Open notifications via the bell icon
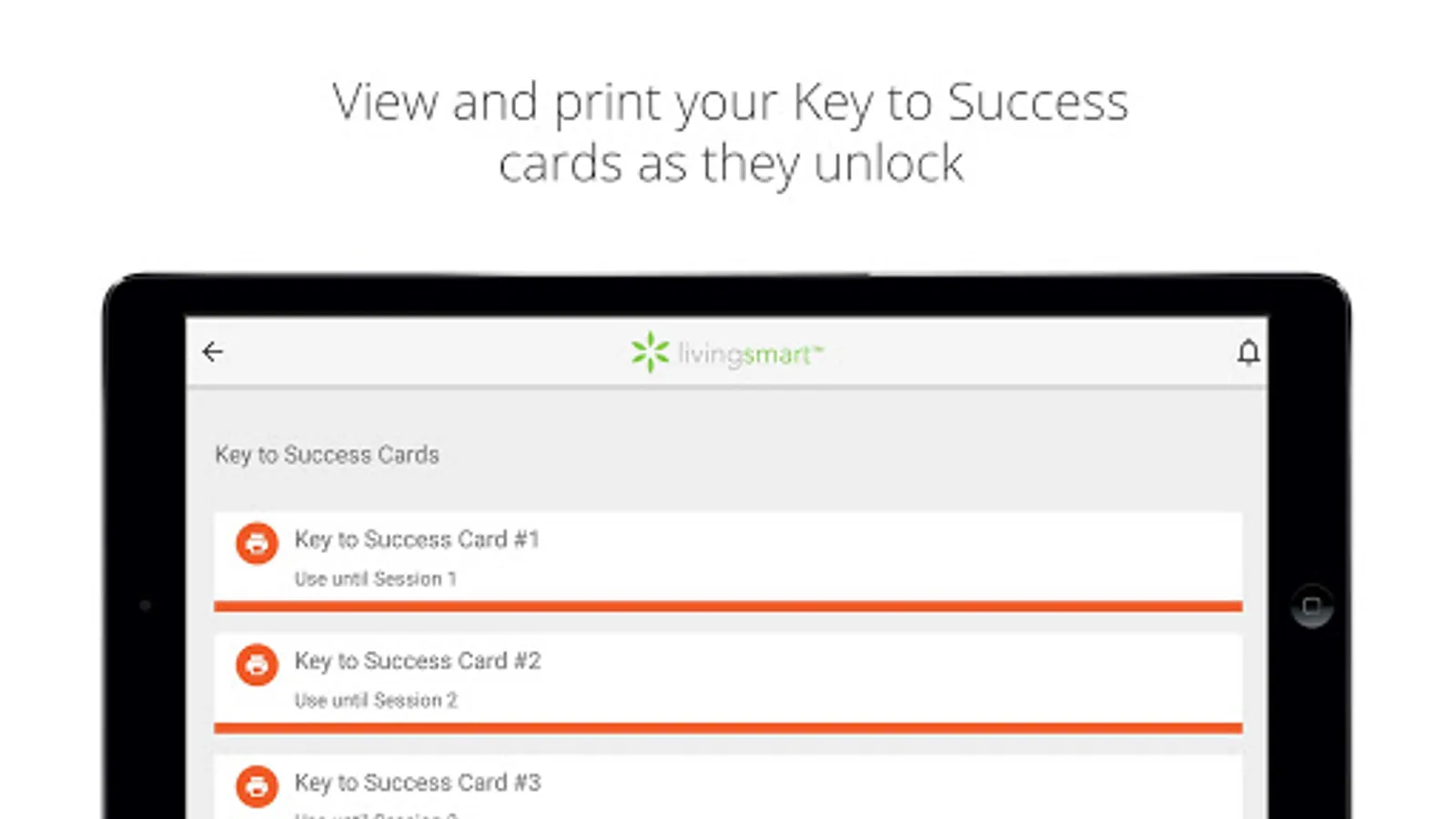Viewport: 1456px width, 819px height. (1249, 352)
